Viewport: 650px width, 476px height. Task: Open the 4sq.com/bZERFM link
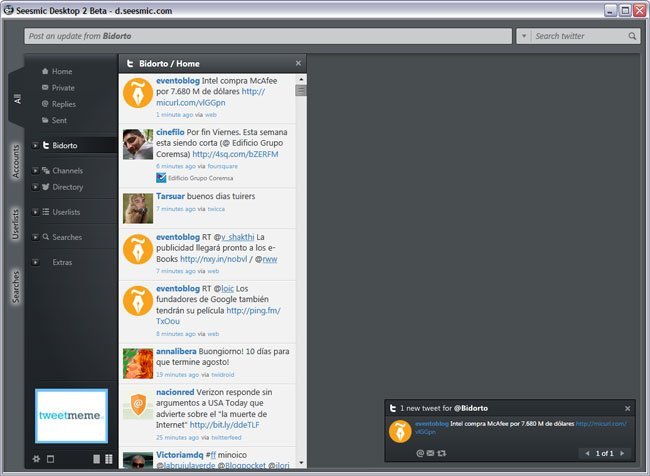[235, 154]
